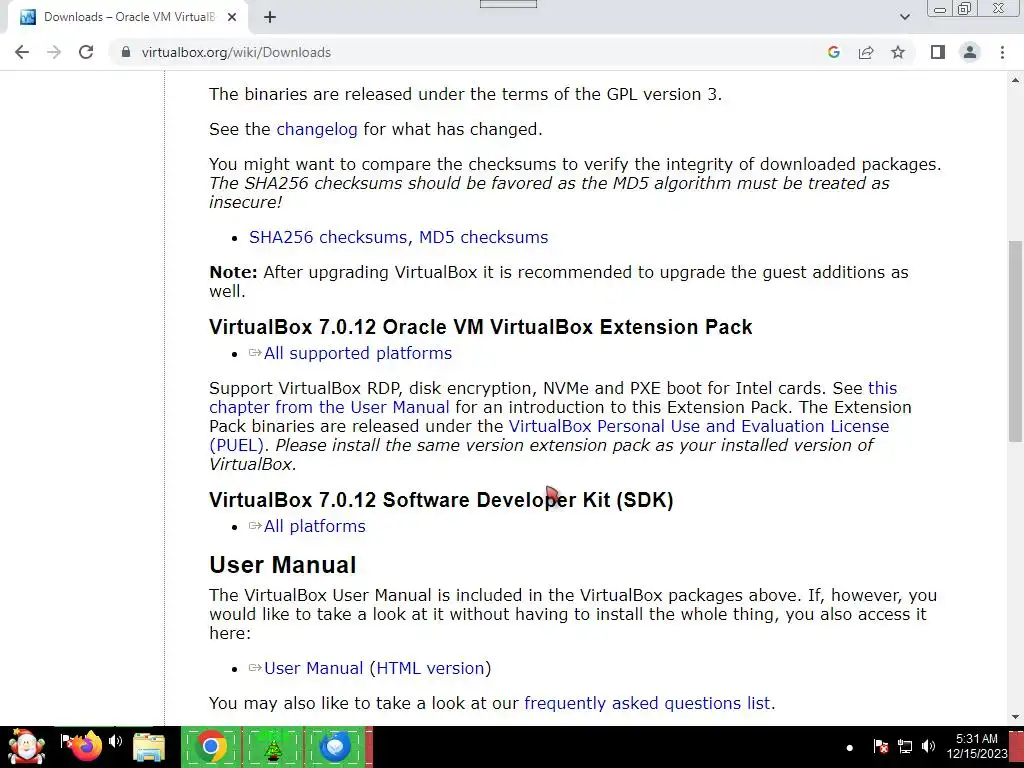
Task: Click the browser forward arrow
Action: 54,52
